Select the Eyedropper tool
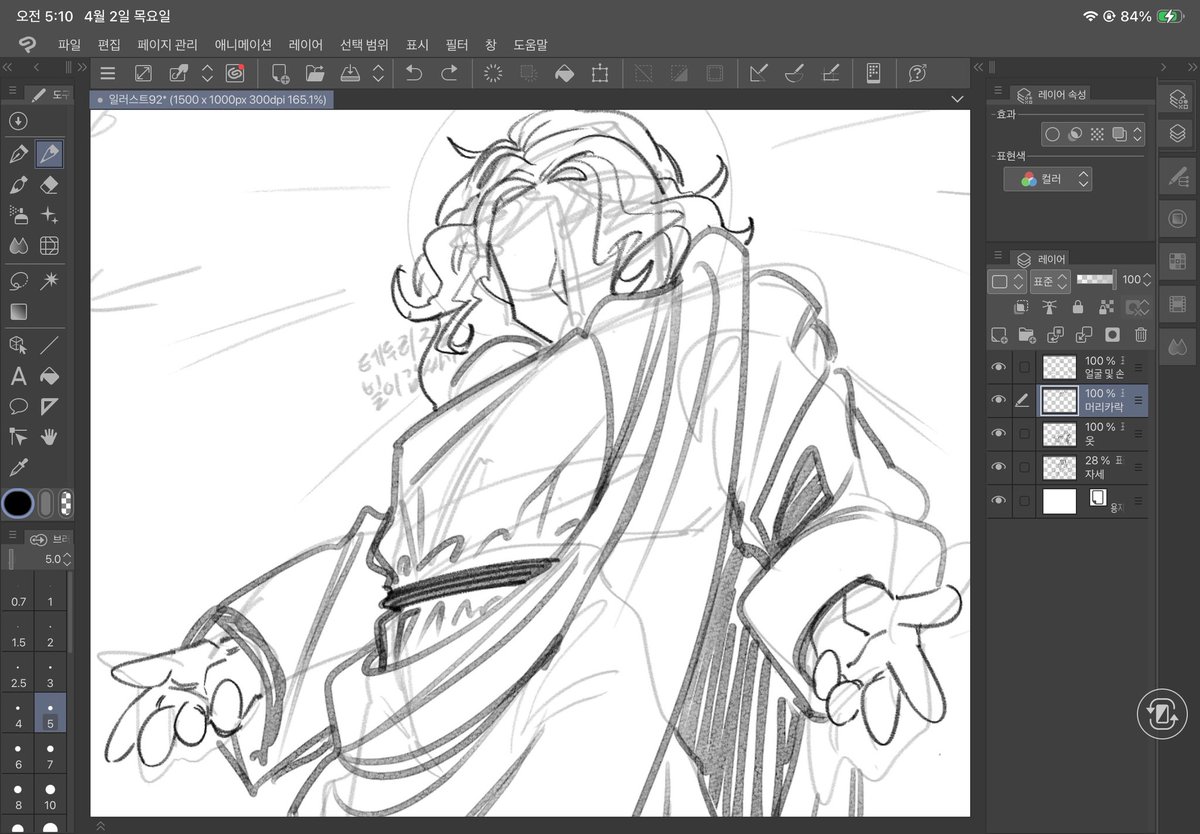 [x=18, y=467]
